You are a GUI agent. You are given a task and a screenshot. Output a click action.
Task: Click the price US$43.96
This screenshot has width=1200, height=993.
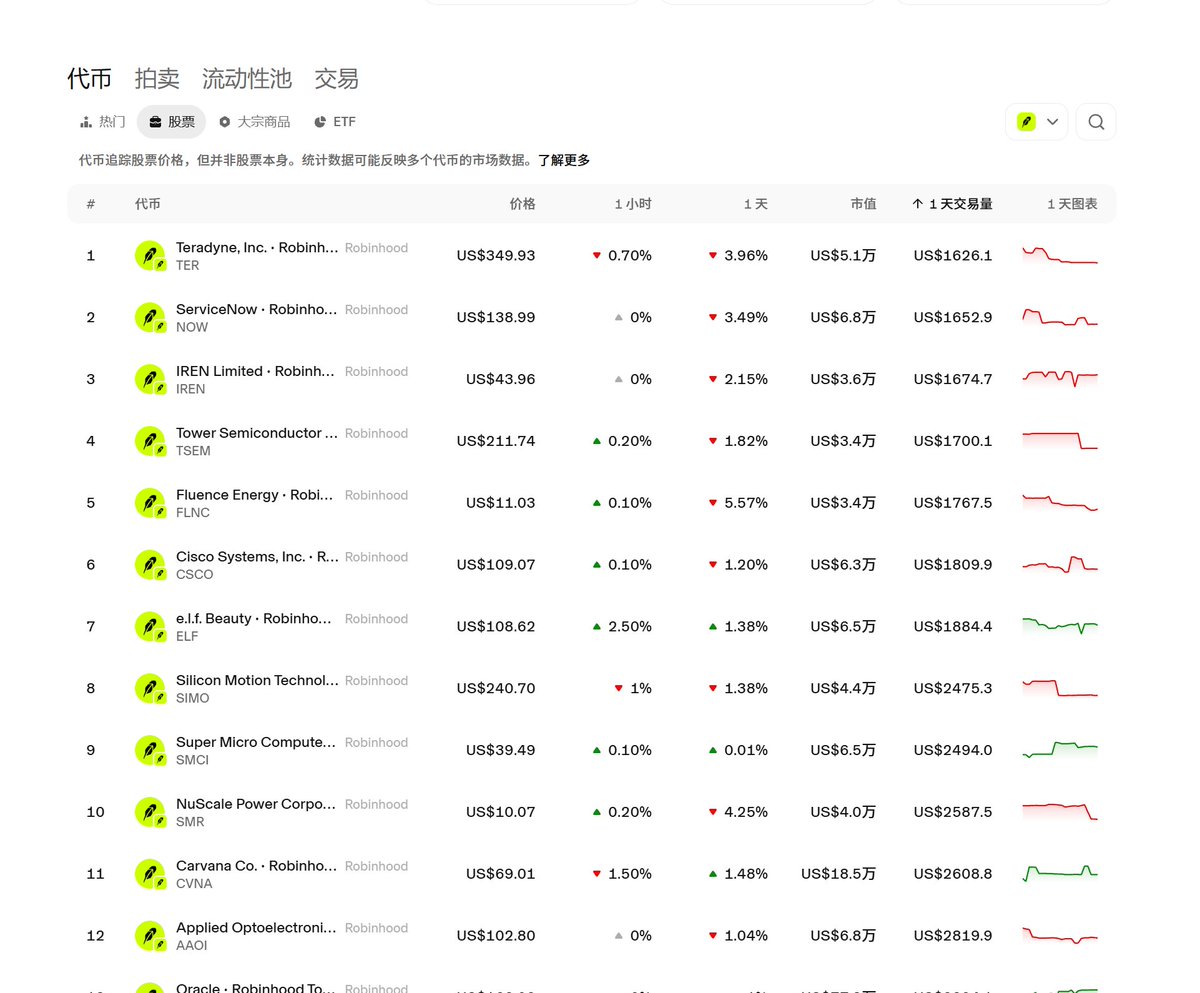(500, 380)
